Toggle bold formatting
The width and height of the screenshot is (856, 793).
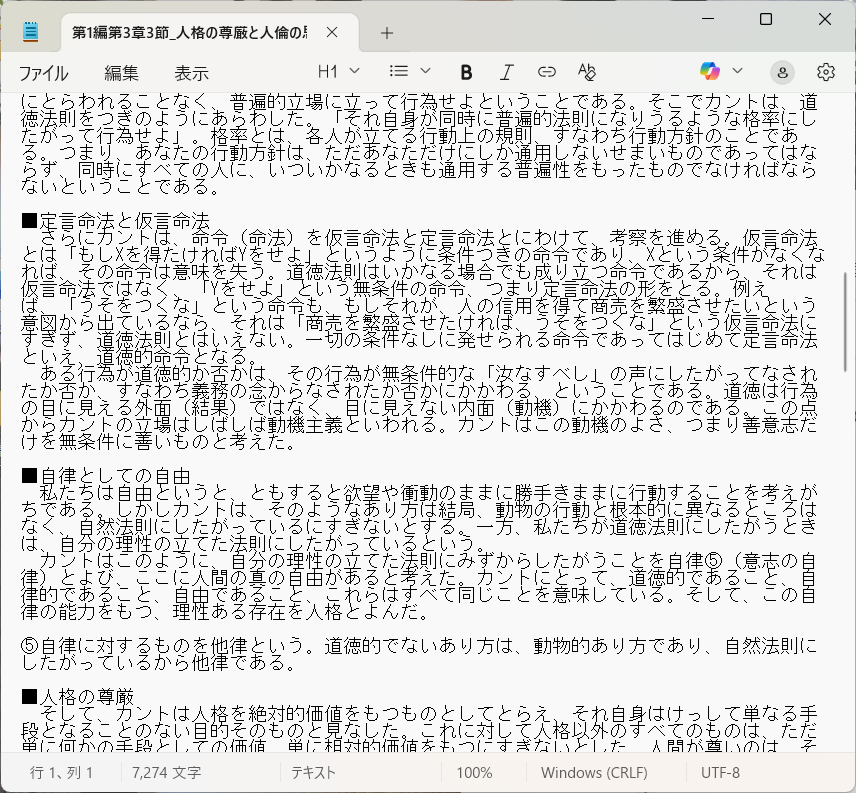[466, 72]
